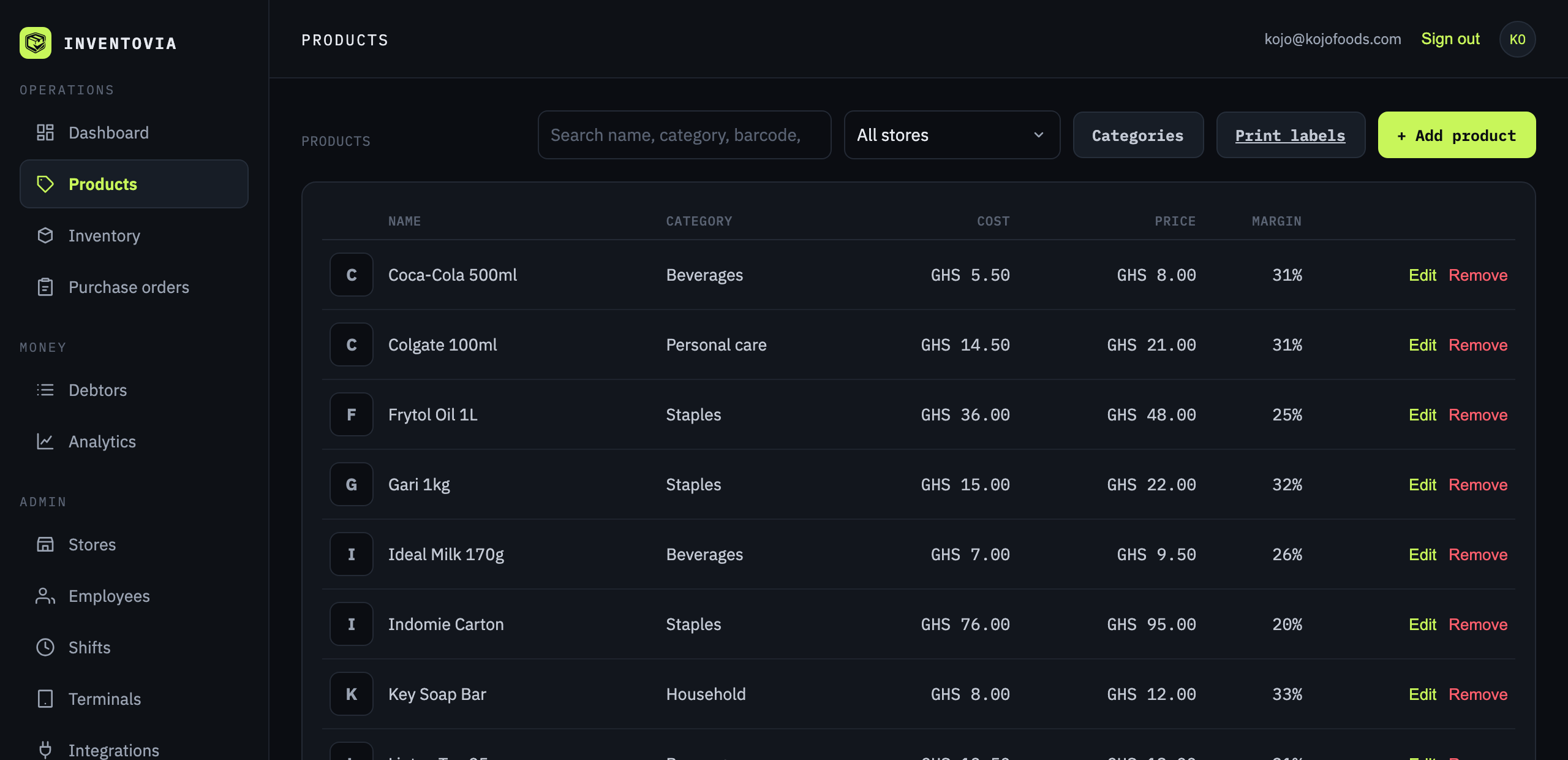Click the Integrations plug icon
Screen dimensions: 1568x760
(45, 750)
